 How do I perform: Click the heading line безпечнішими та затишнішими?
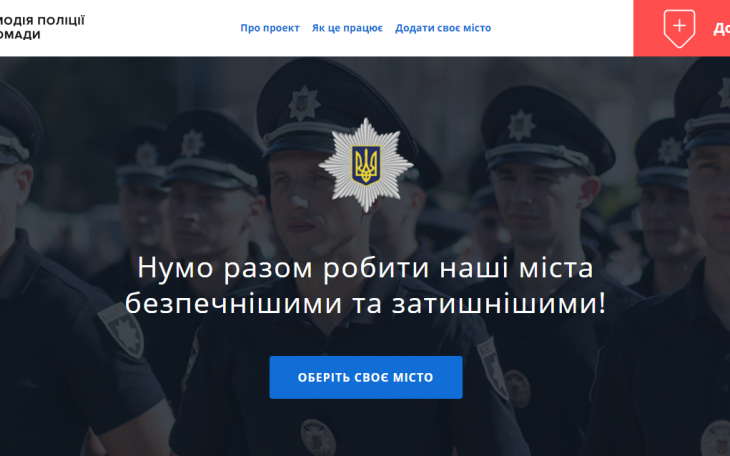tap(365, 304)
